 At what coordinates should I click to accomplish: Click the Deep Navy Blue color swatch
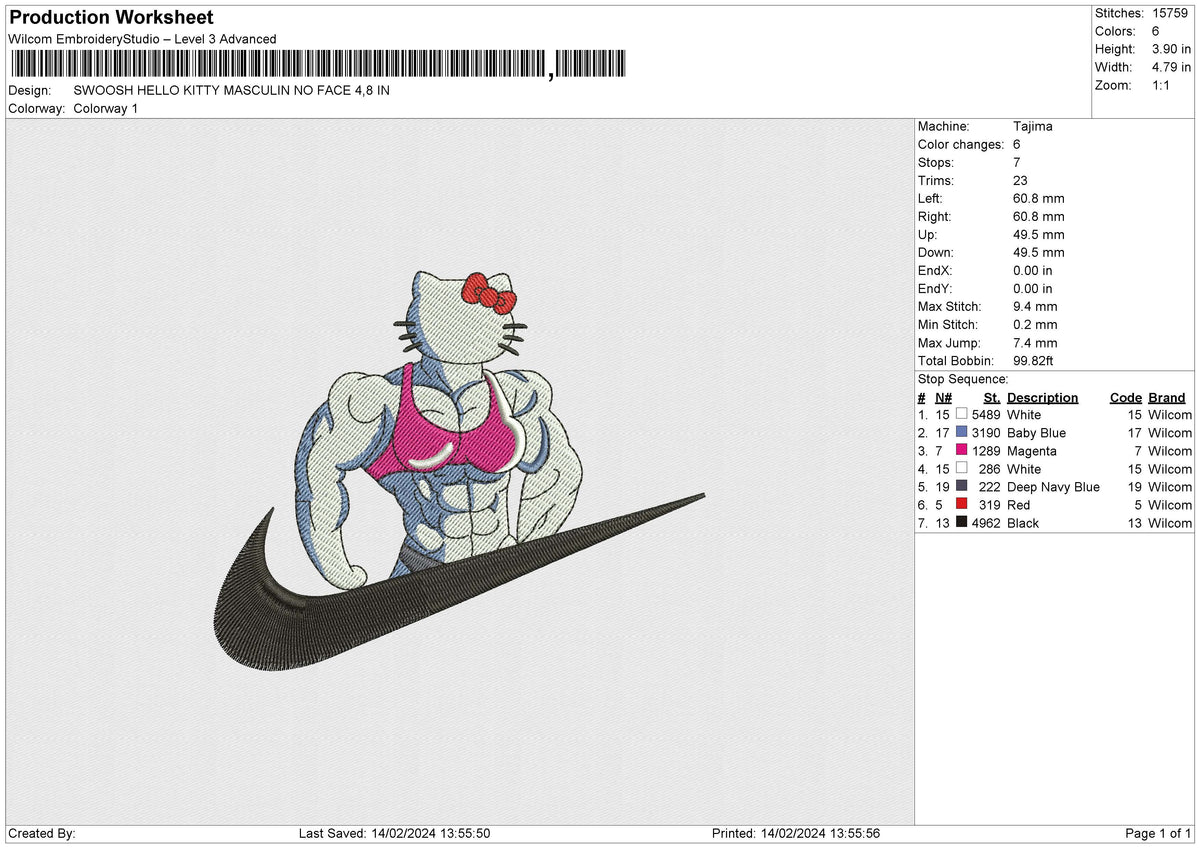(x=961, y=486)
